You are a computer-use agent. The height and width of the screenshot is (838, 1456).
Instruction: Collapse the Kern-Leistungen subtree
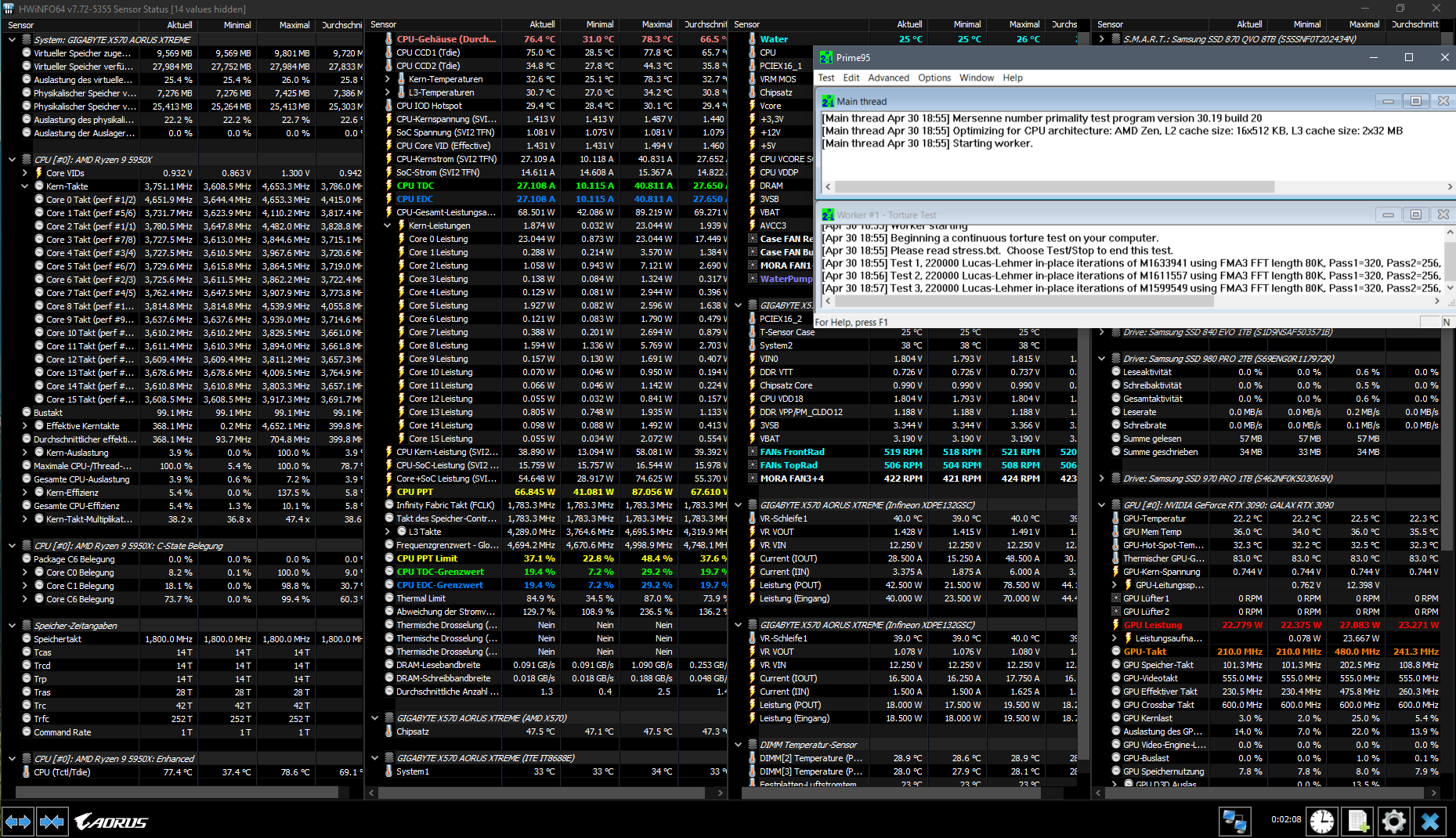coord(387,226)
